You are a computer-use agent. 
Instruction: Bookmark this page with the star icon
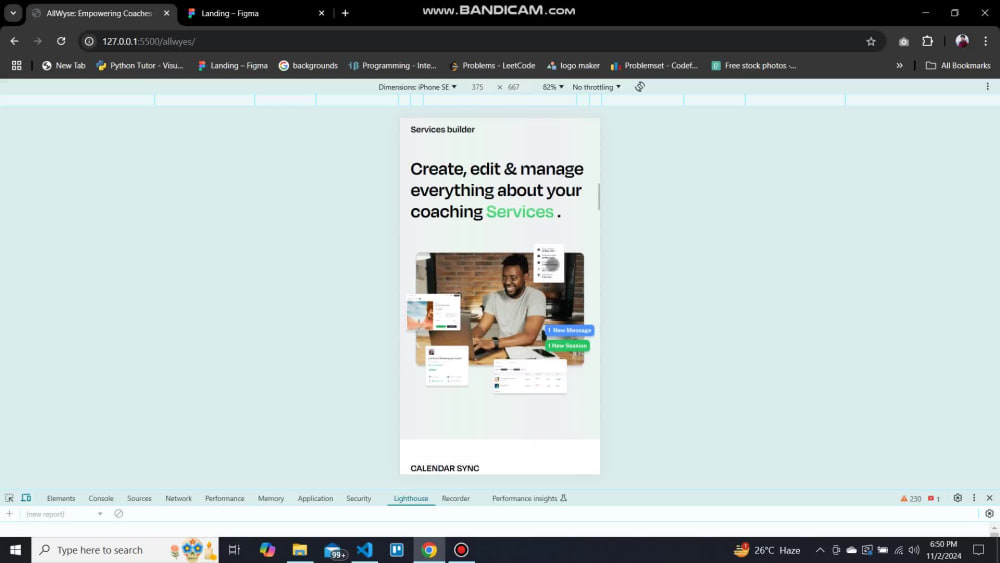tap(871, 41)
